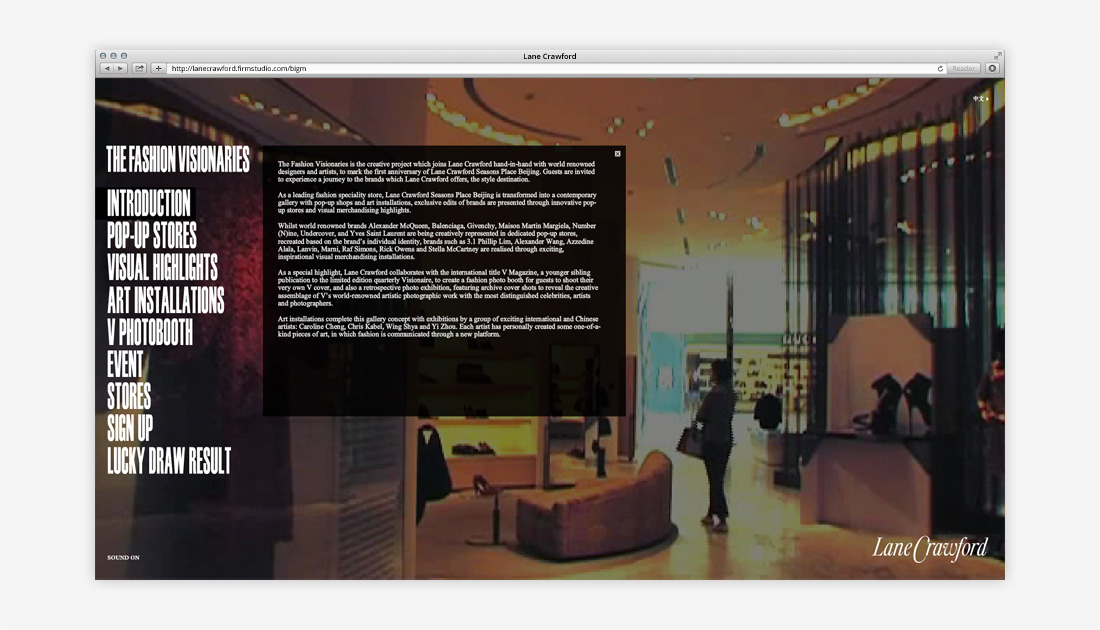Screen dimensions: 1100x630
Task: View the Stores page
Action: pos(129,396)
